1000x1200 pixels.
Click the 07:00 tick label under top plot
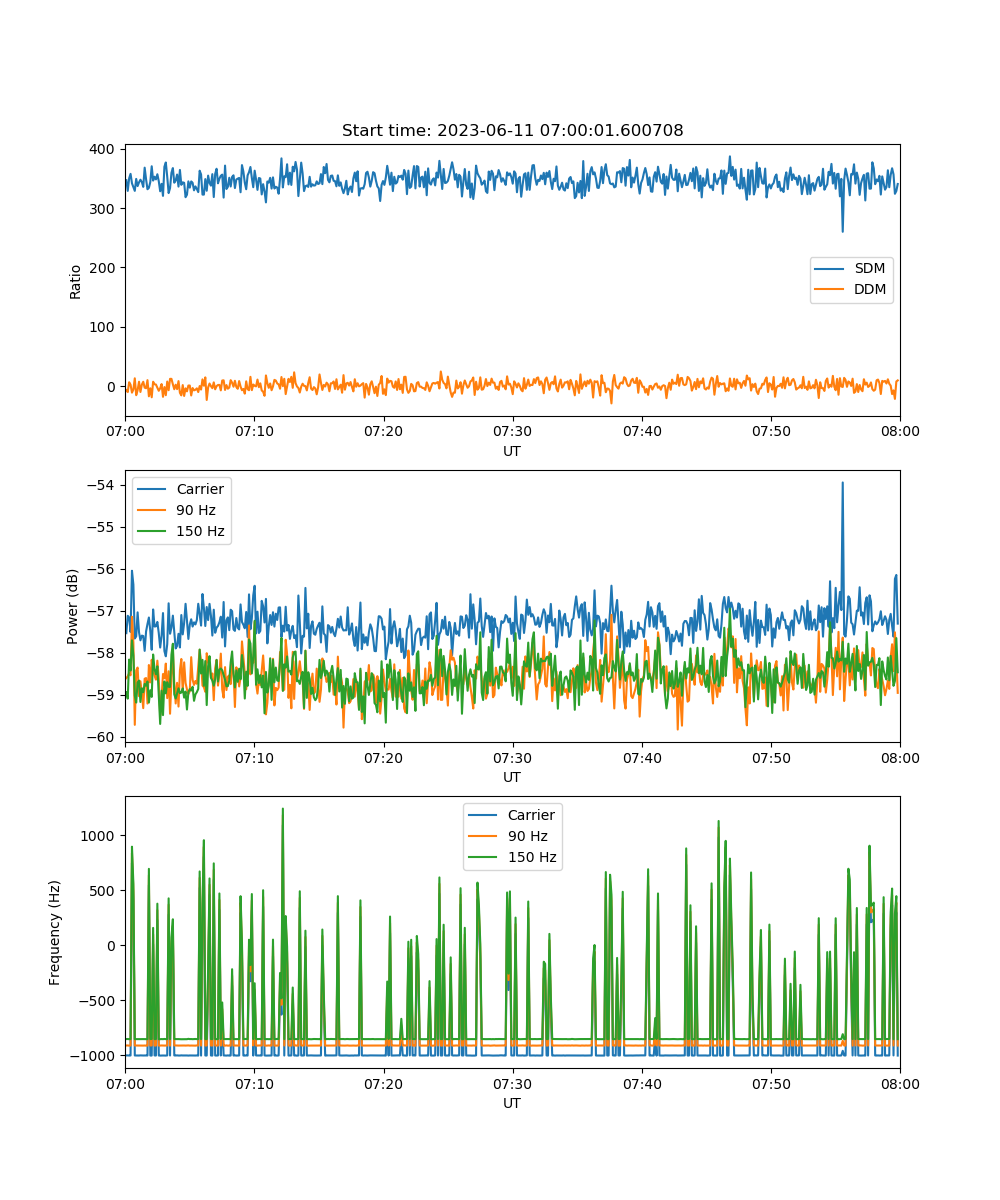pos(125,431)
